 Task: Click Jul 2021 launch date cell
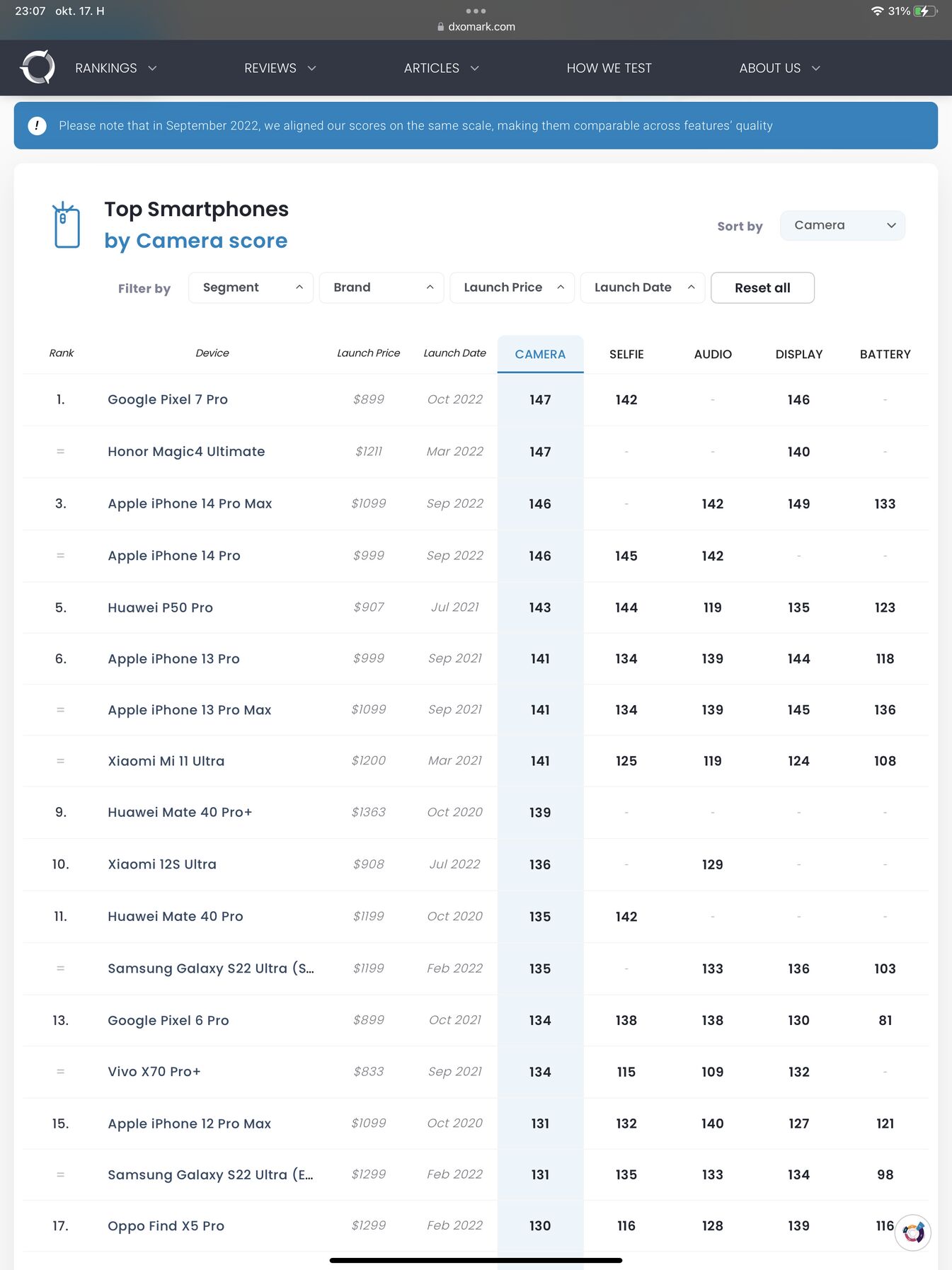coord(455,607)
